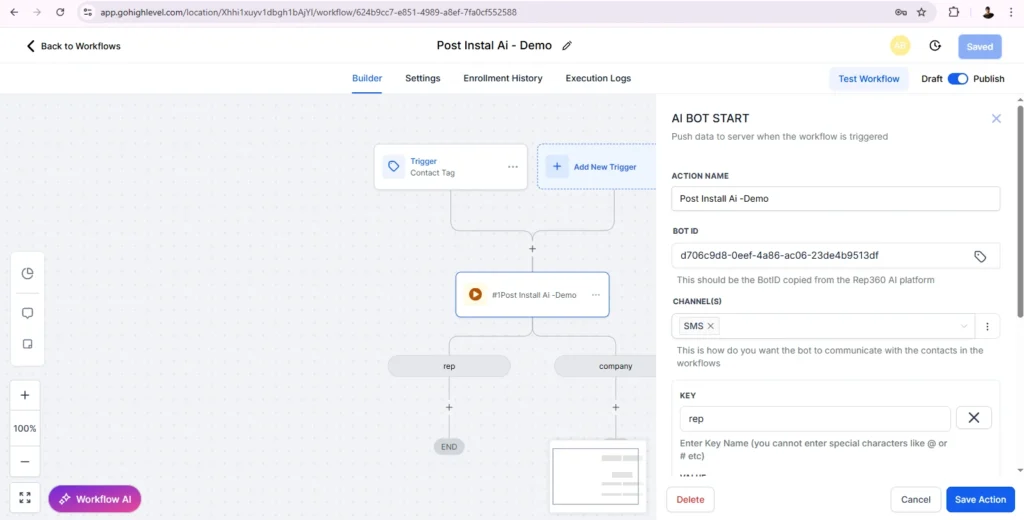Click the tag icon in Bot ID field
Image resolution: width=1024 pixels, height=520 pixels.
(980, 256)
